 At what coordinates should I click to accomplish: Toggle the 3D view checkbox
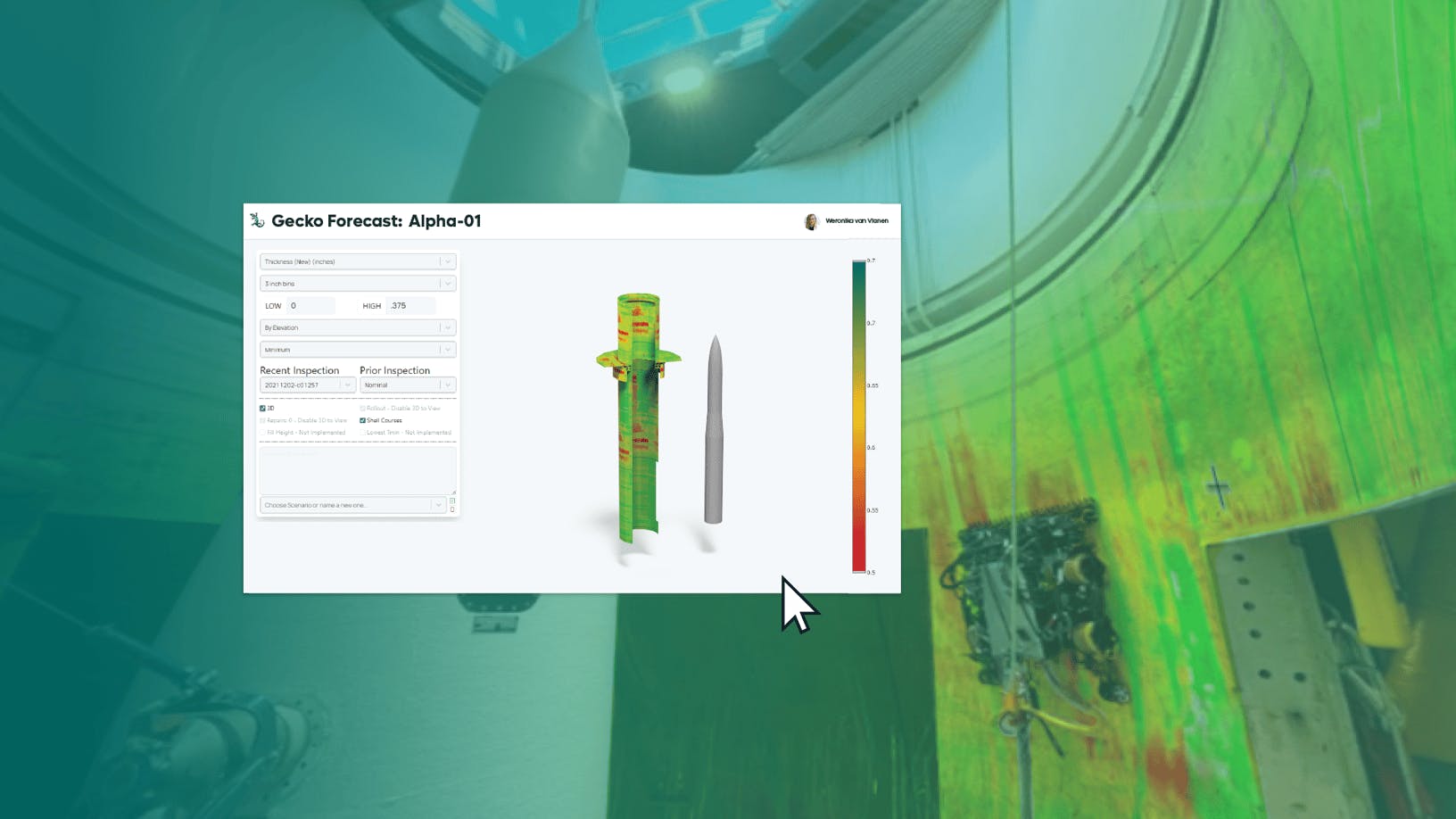tap(262, 409)
